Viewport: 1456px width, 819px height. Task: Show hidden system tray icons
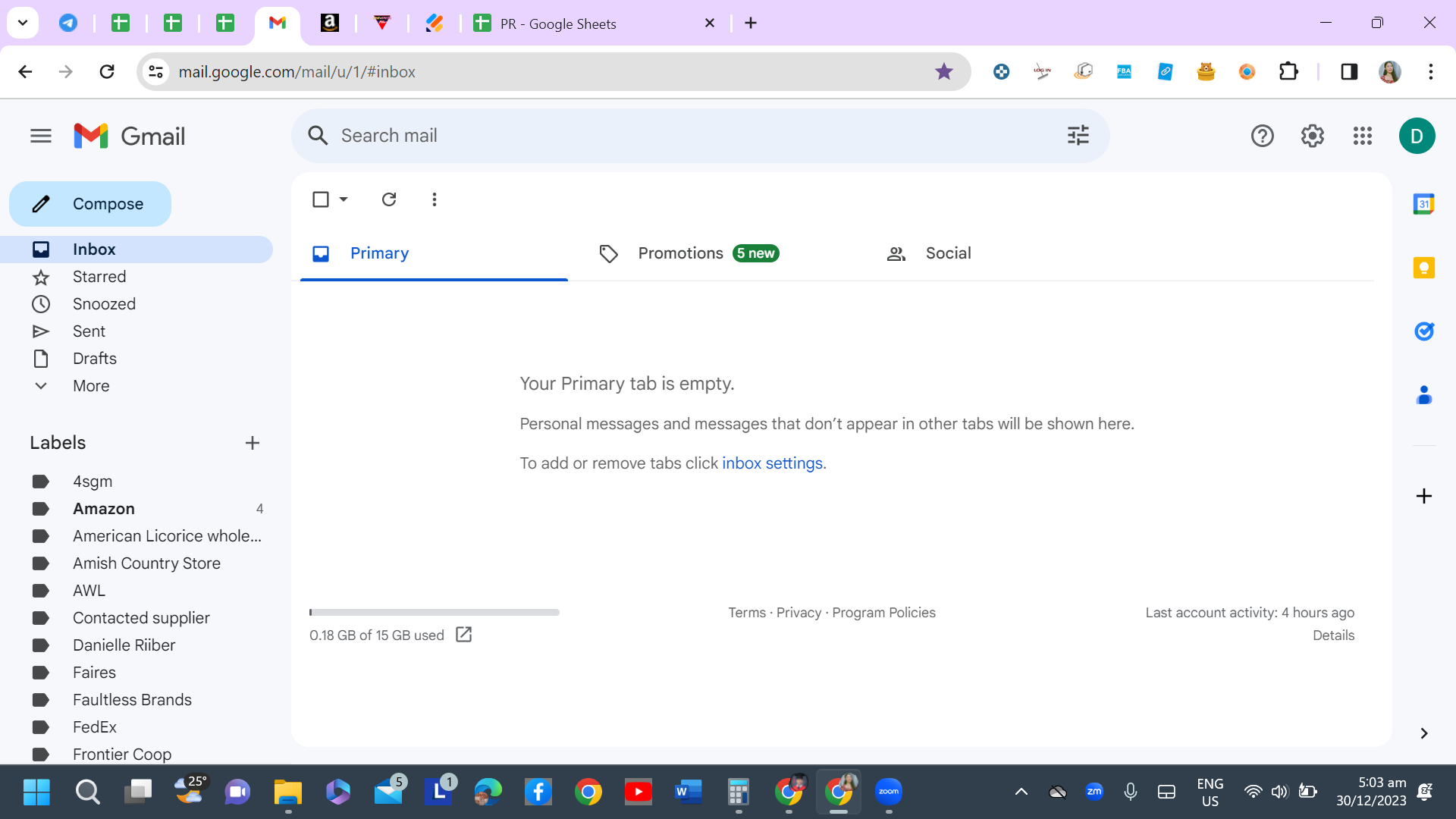(x=1021, y=792)
